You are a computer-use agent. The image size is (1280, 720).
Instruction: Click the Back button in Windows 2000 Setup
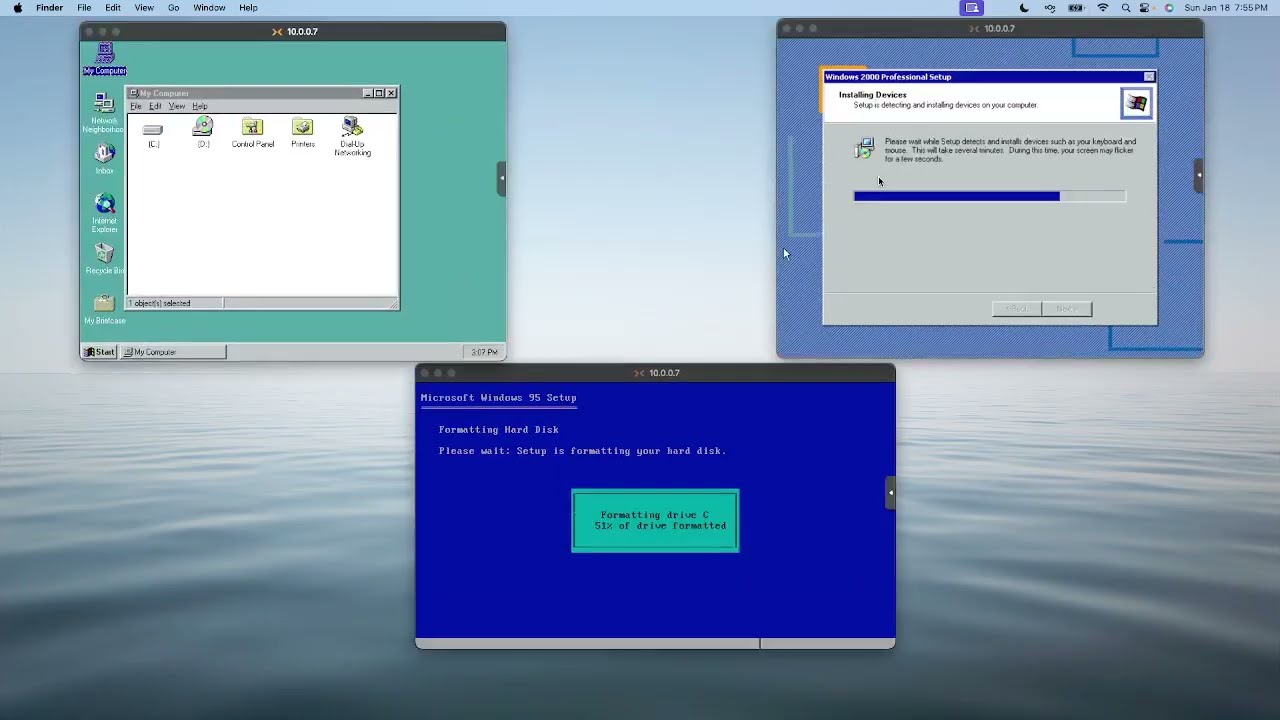1017,309
